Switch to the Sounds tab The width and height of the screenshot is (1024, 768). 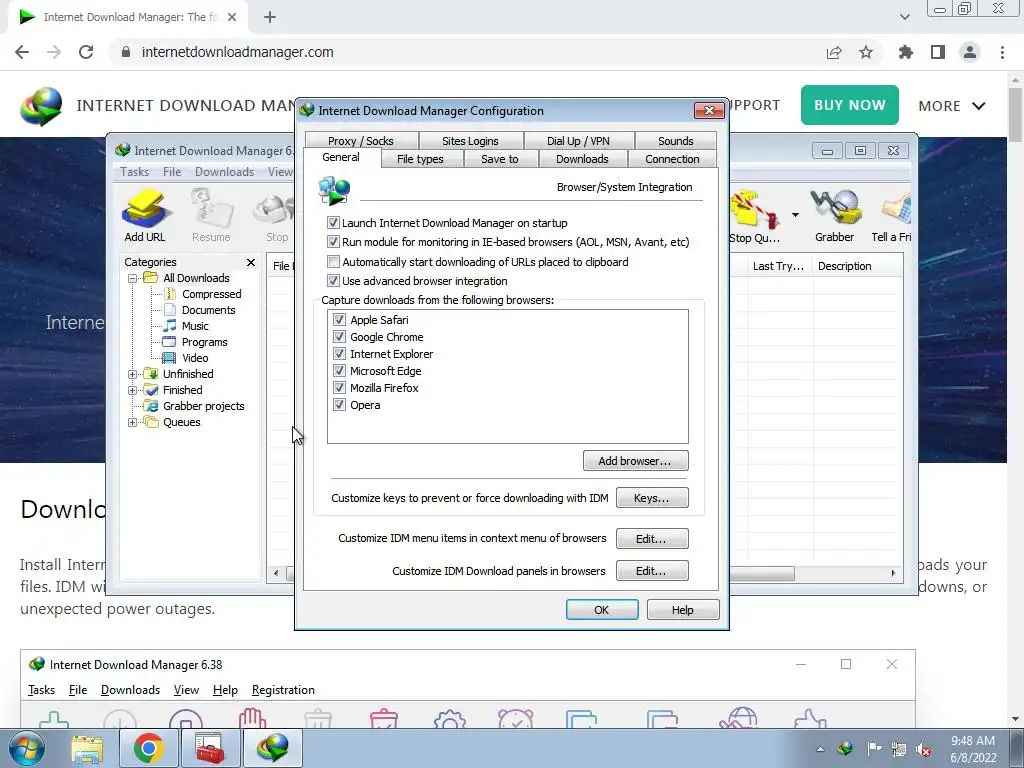(675, 141)
